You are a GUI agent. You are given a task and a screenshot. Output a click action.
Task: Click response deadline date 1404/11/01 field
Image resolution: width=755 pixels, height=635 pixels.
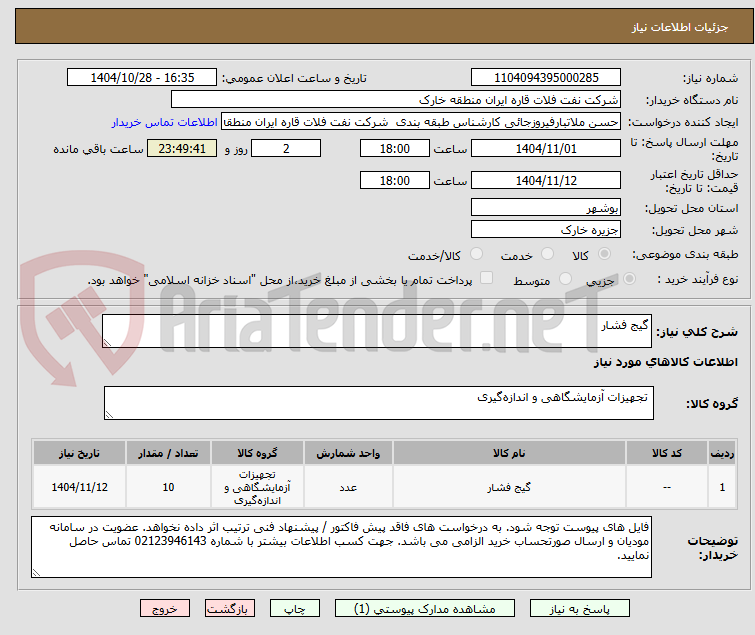[x=546, y=148]
